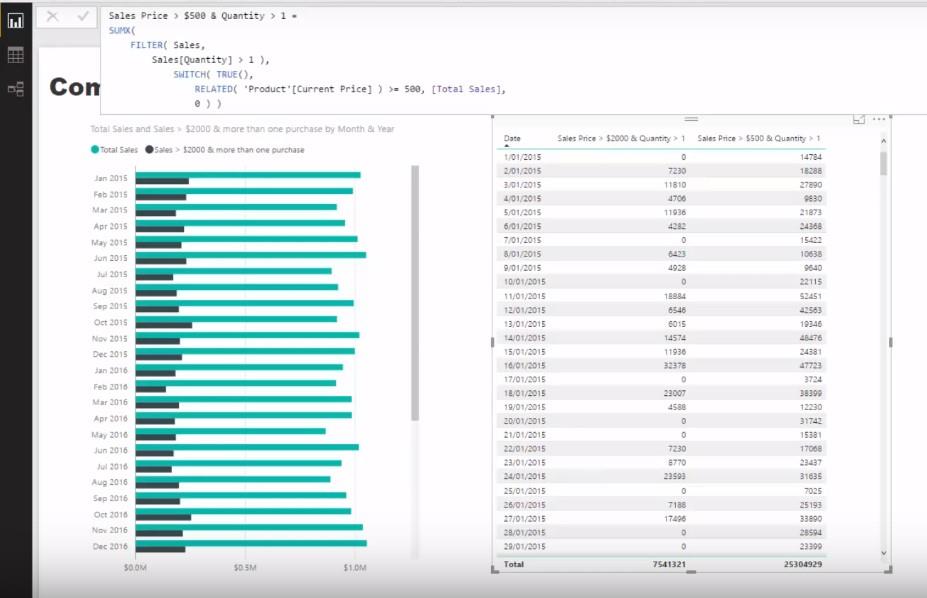The width and height of the screenshot is (927, 598).
Task: Switch to the Report view icon
Action: [x=16, y=21]
